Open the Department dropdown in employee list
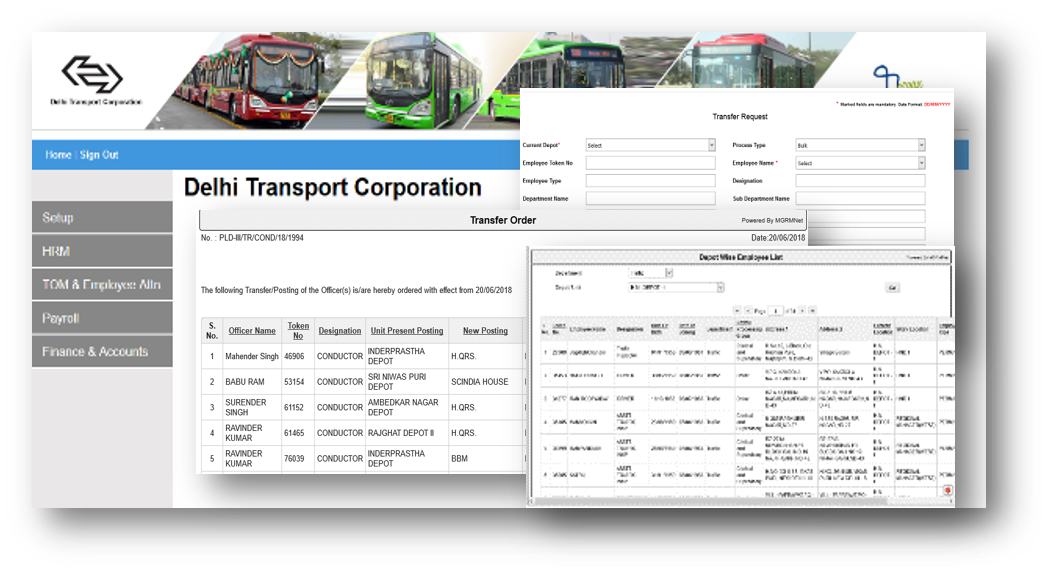Viewport: 1051px width, 573px height. (x=669, y=272)
